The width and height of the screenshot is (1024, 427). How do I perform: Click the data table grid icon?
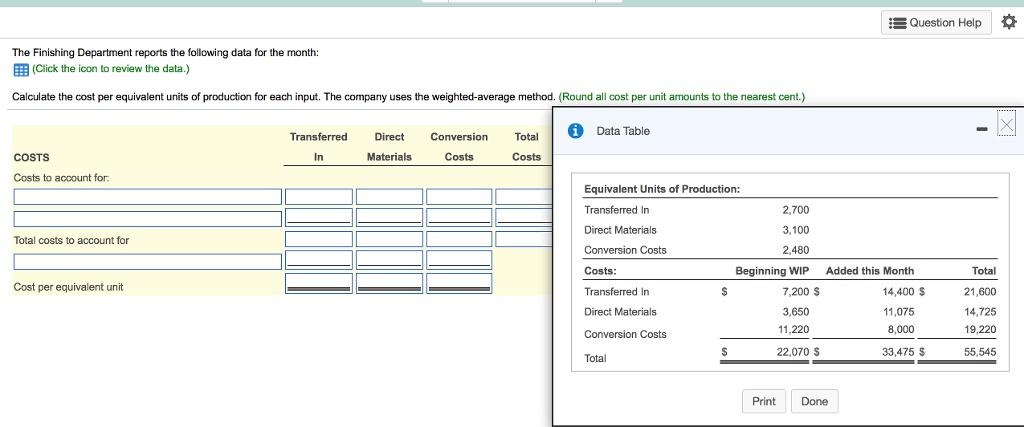point(20,70)
